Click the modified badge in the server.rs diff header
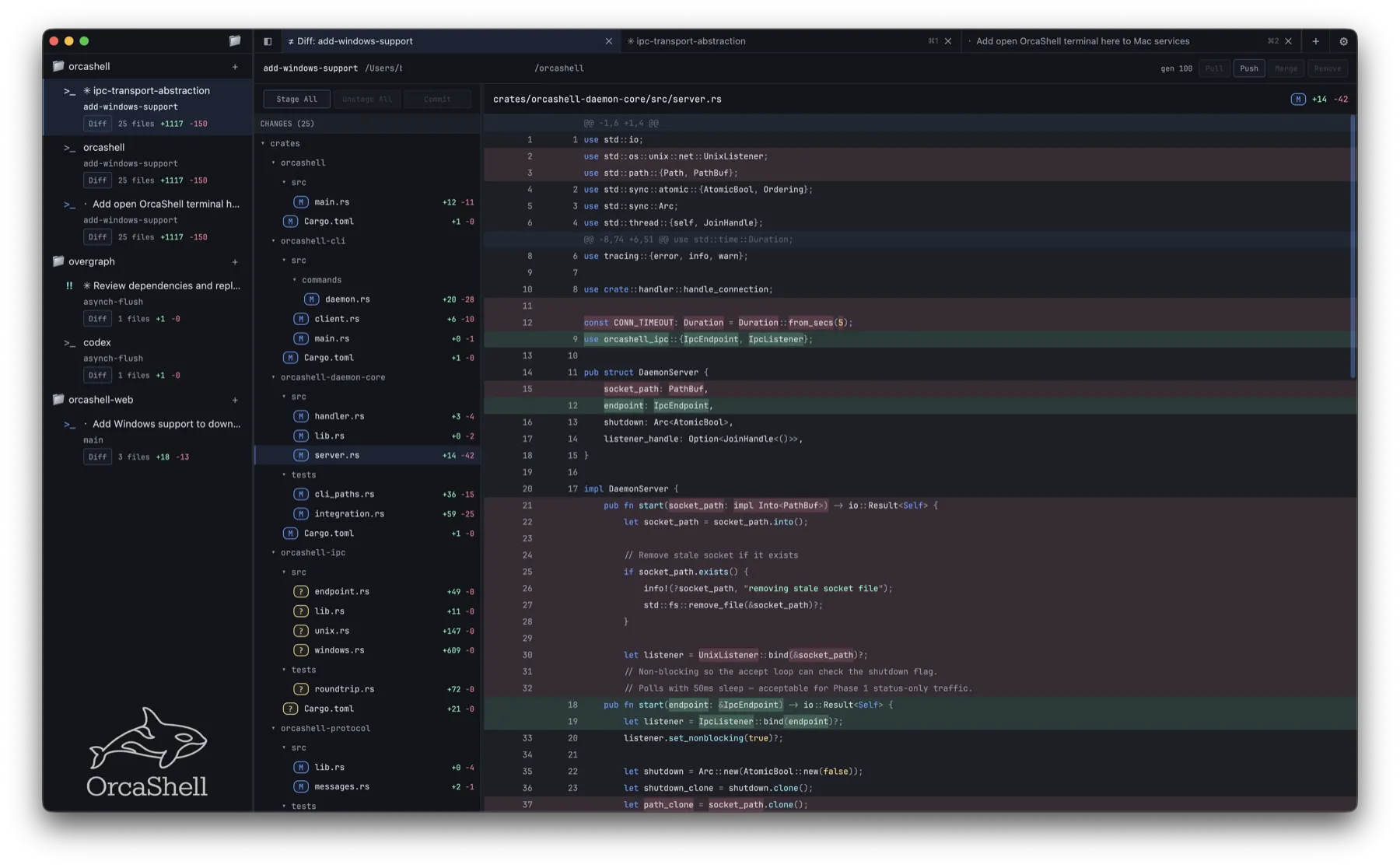 1297,100
